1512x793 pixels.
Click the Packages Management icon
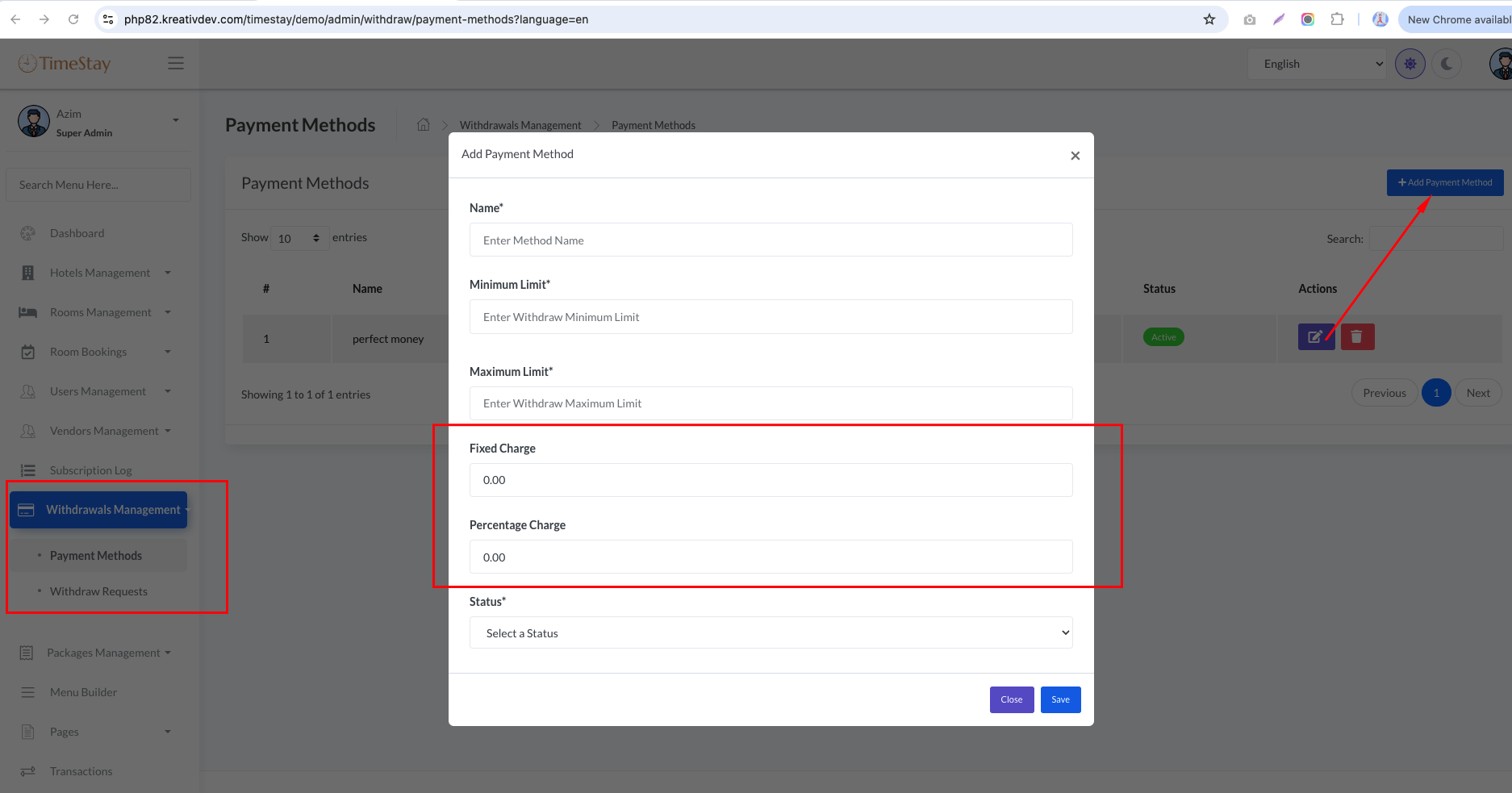(x=27, y=653)
